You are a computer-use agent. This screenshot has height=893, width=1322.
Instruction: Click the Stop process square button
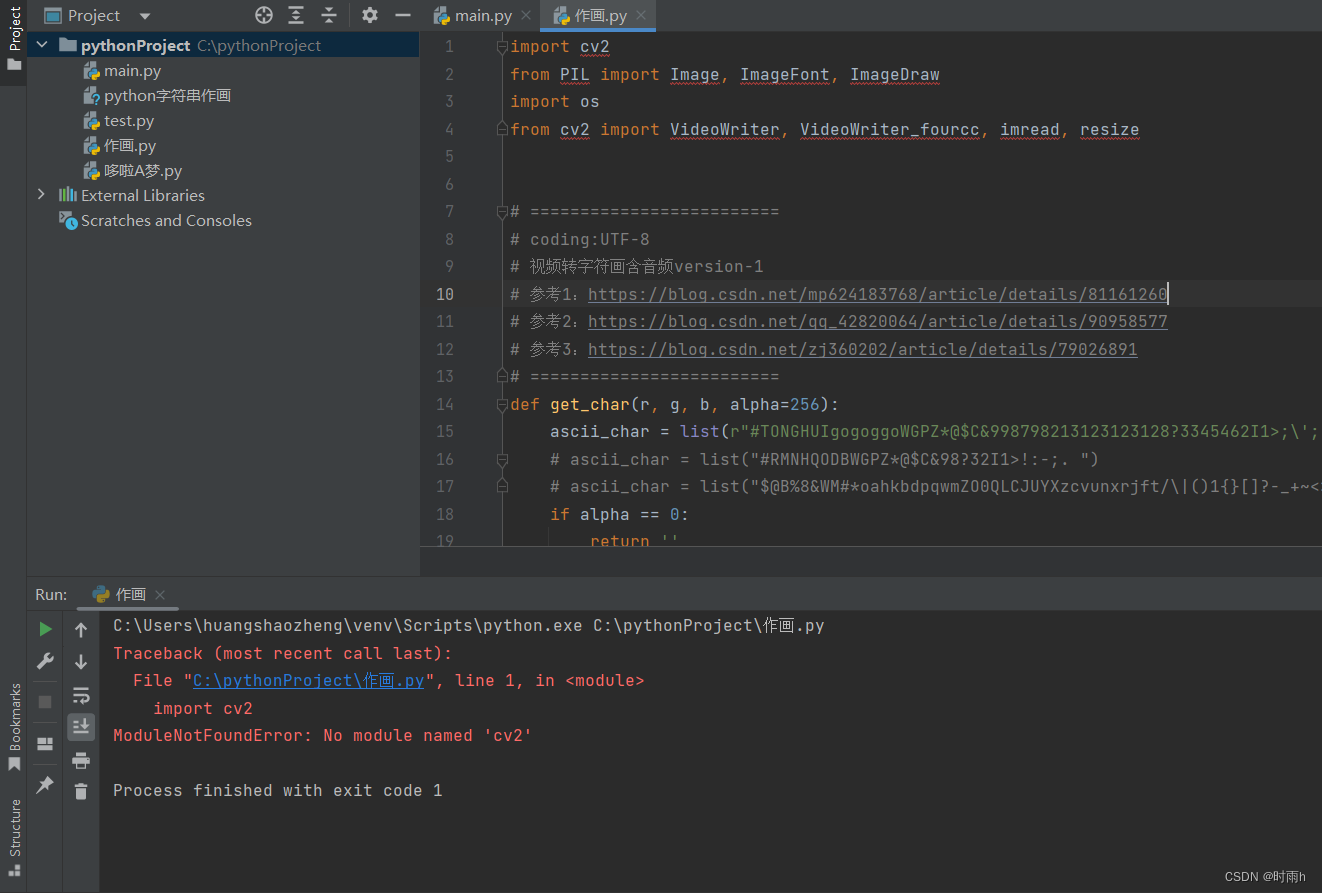click(x=45, y=702)
